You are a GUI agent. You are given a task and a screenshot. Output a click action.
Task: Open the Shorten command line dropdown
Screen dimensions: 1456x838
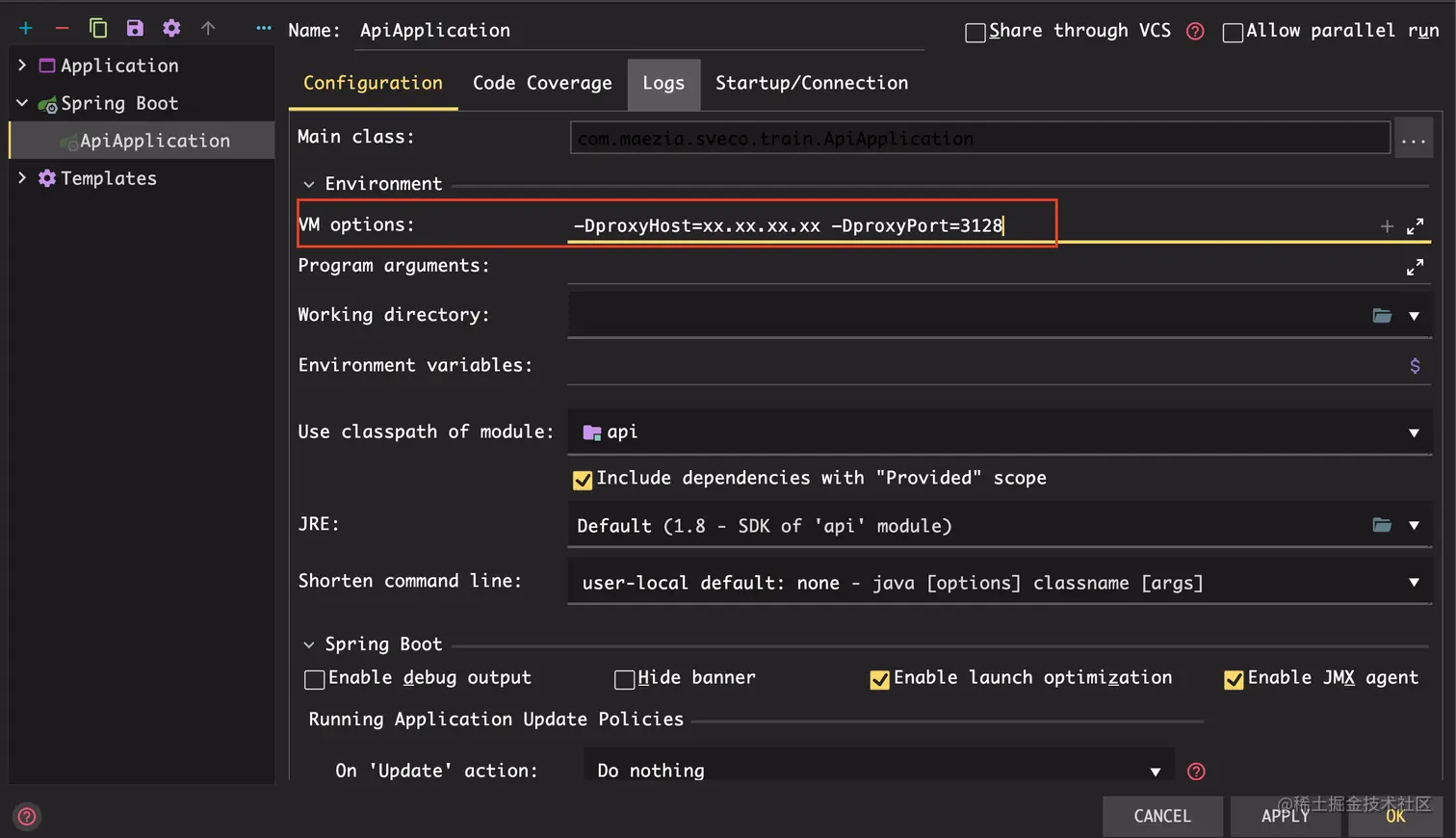tap(1414, 583)
